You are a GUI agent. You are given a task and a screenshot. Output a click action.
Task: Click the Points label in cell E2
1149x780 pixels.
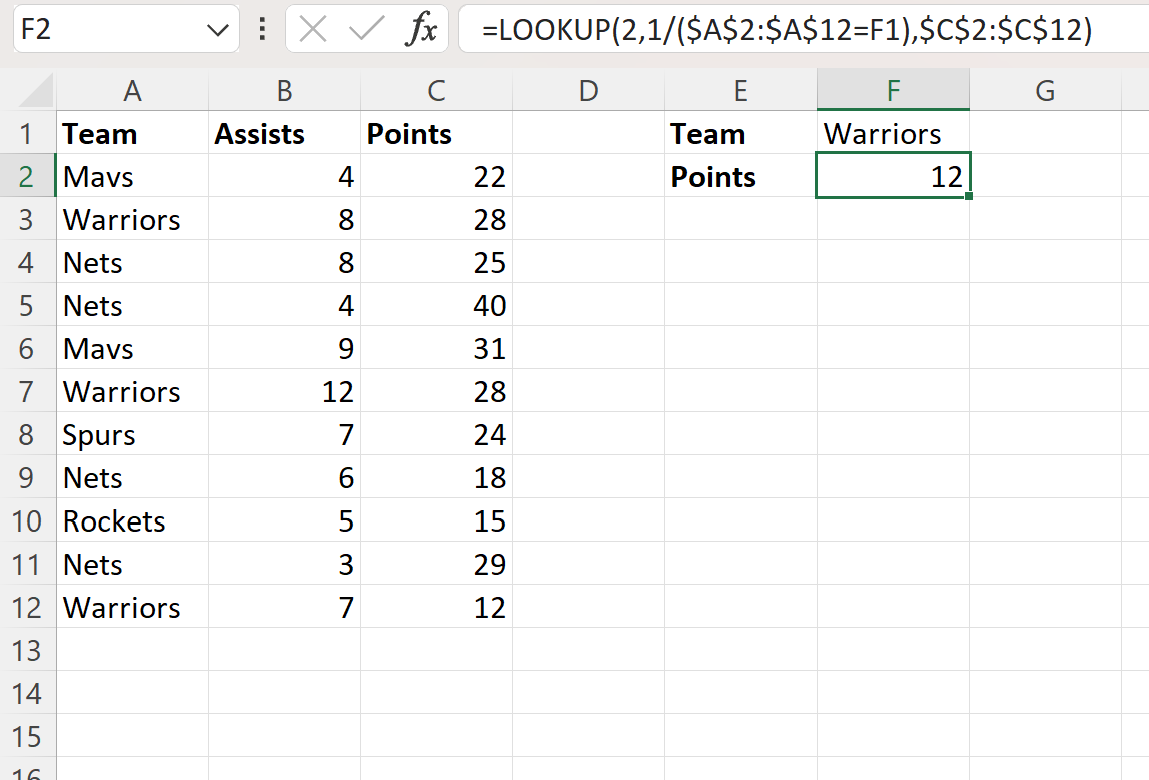coord(740,177)
